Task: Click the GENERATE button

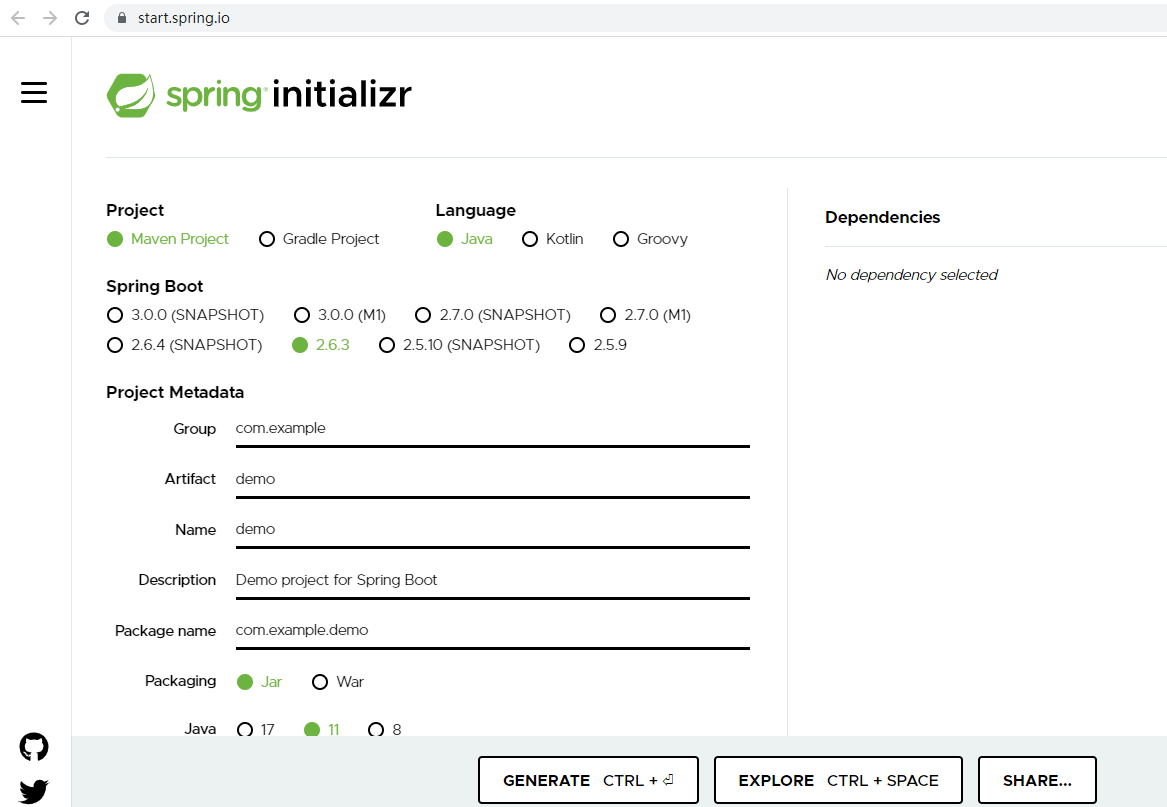Action: pos(588,780)
